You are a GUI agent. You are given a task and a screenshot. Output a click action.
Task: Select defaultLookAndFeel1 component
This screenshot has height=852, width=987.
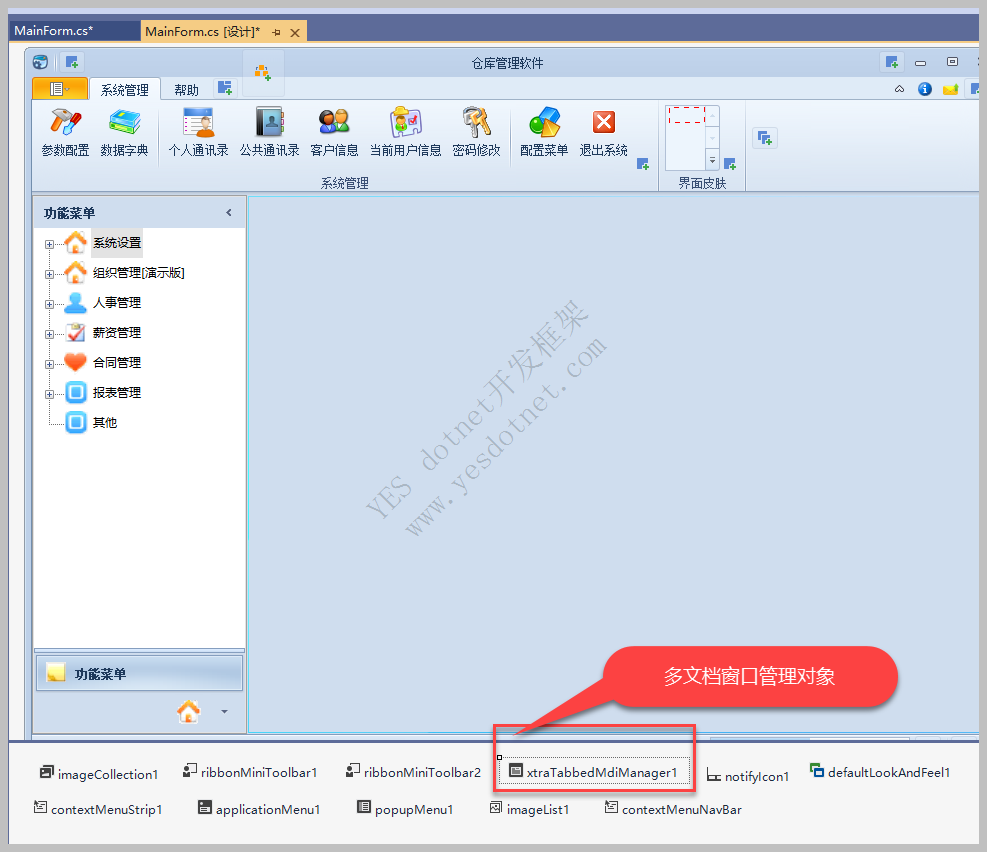point(880,771)
